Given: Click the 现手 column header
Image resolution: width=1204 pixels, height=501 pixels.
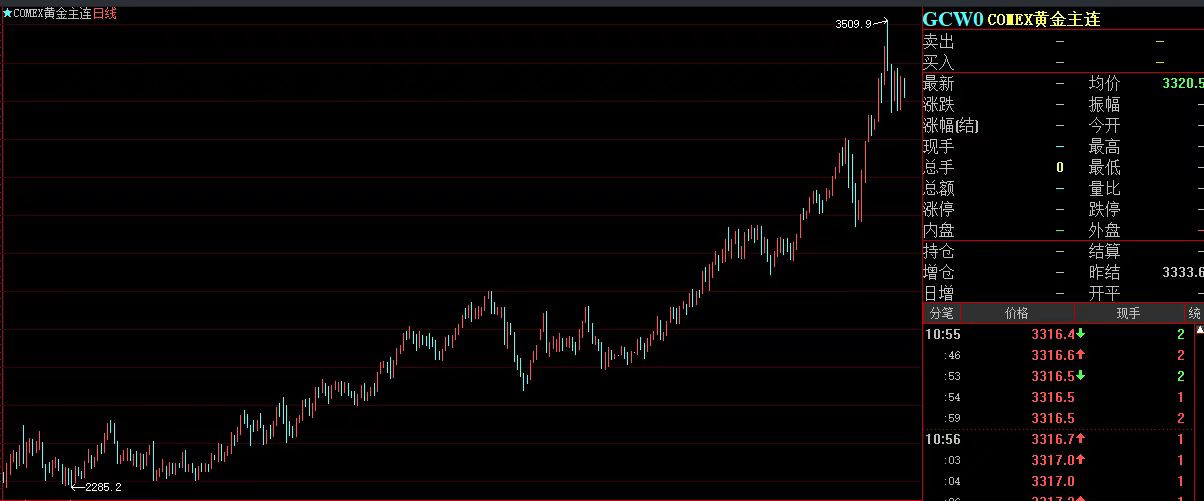Looking at the screenshot, I should point(1127,313).
